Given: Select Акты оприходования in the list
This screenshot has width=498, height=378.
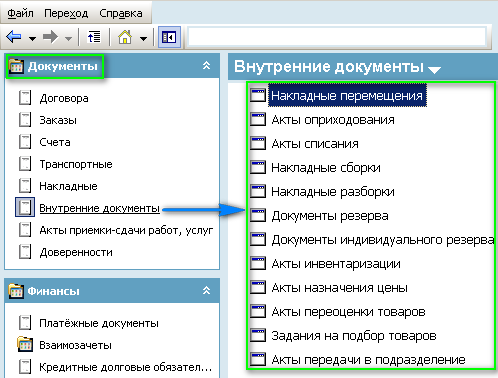Looking at the screenshot, I should click(333, 120).
